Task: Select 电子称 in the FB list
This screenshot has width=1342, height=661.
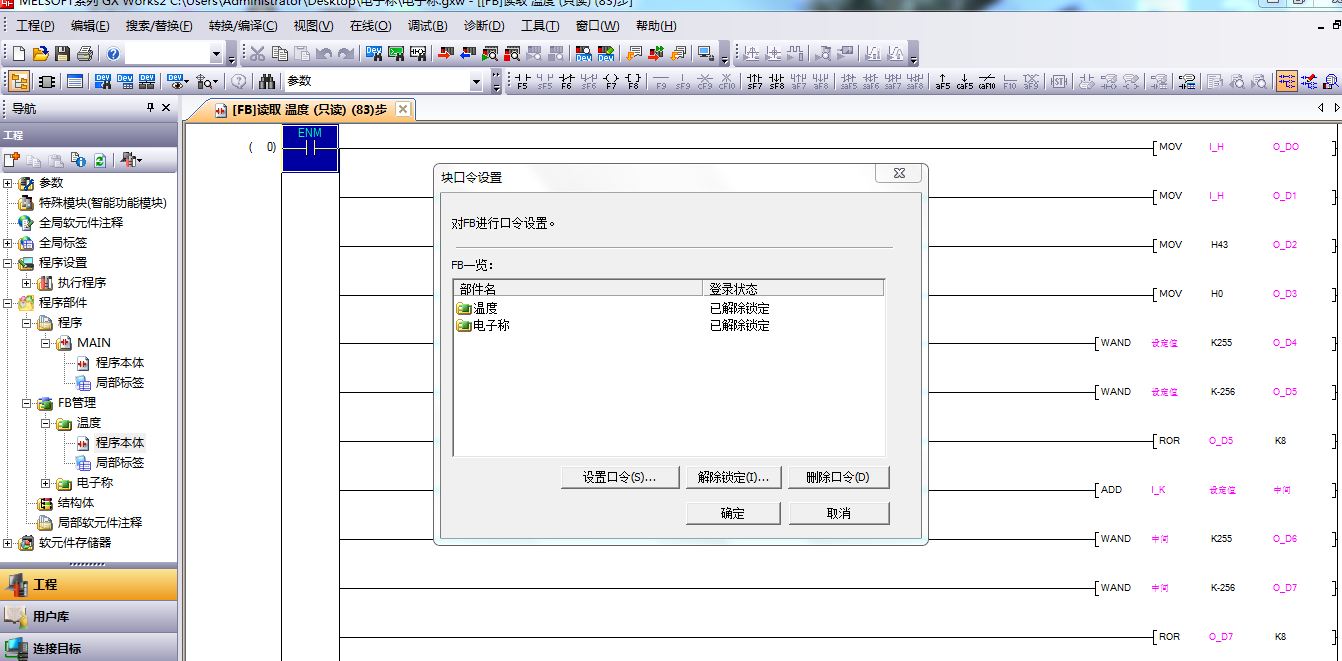Action: [x=491, y=325]
